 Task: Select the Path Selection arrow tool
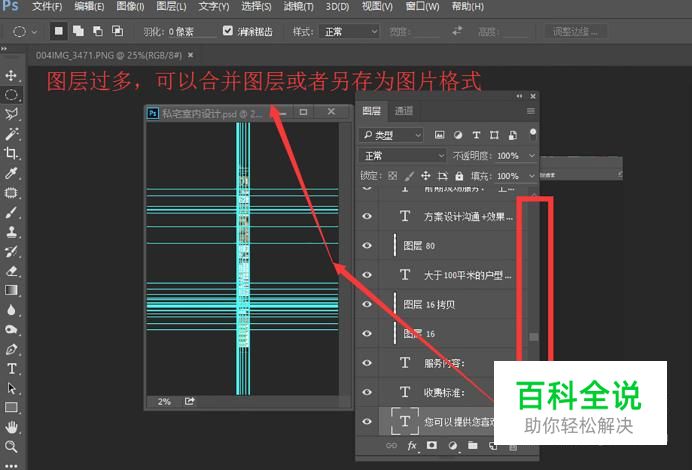(x=11, y=388)
